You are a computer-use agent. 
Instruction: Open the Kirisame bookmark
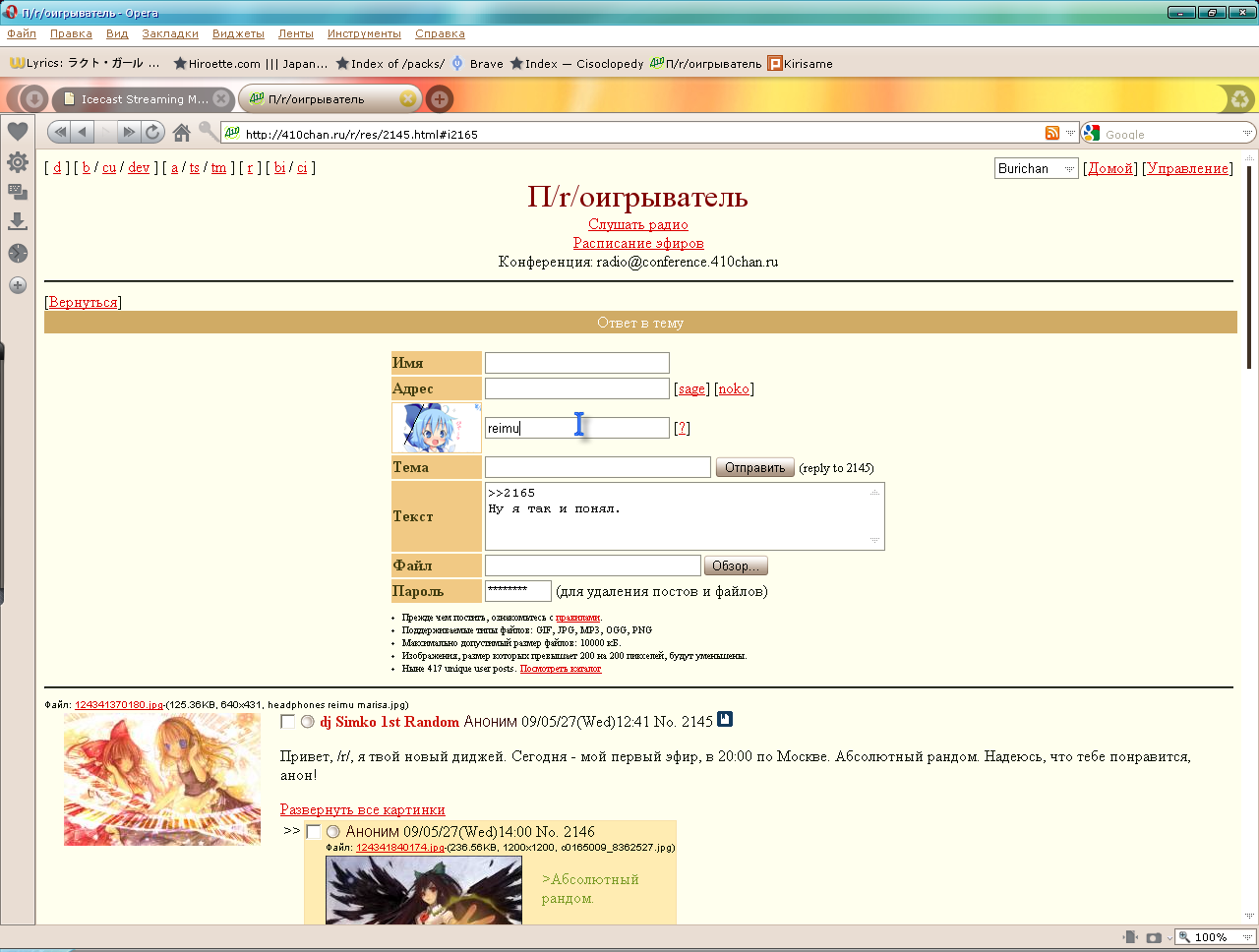[x=800, y=63]
